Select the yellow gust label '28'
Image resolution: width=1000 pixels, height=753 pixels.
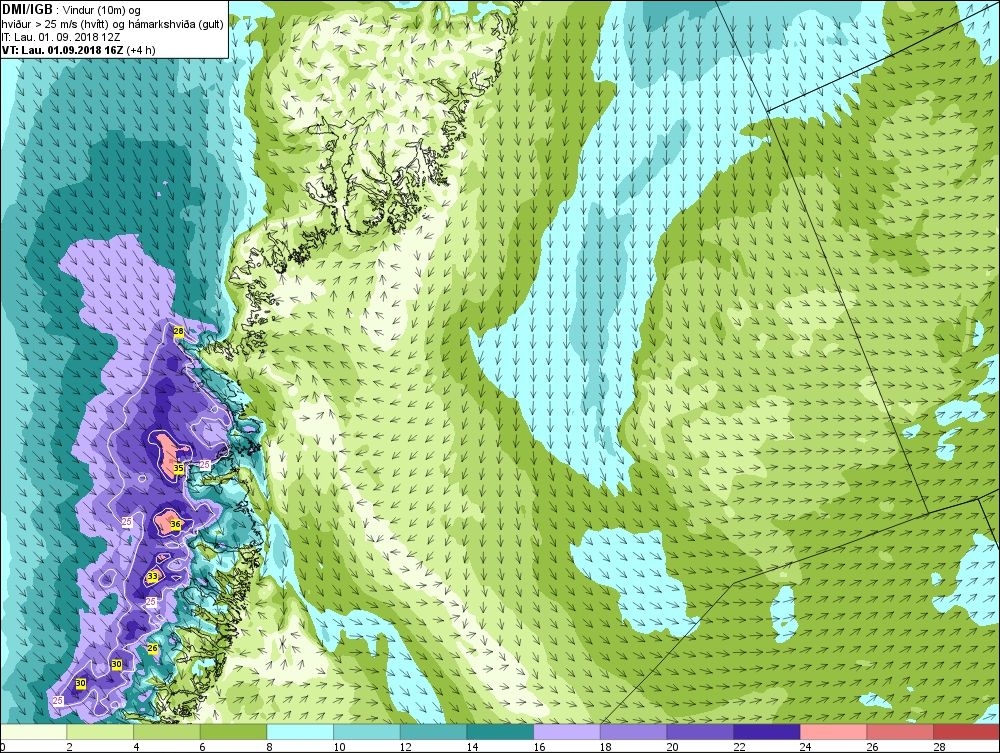(x=179, y=331)
